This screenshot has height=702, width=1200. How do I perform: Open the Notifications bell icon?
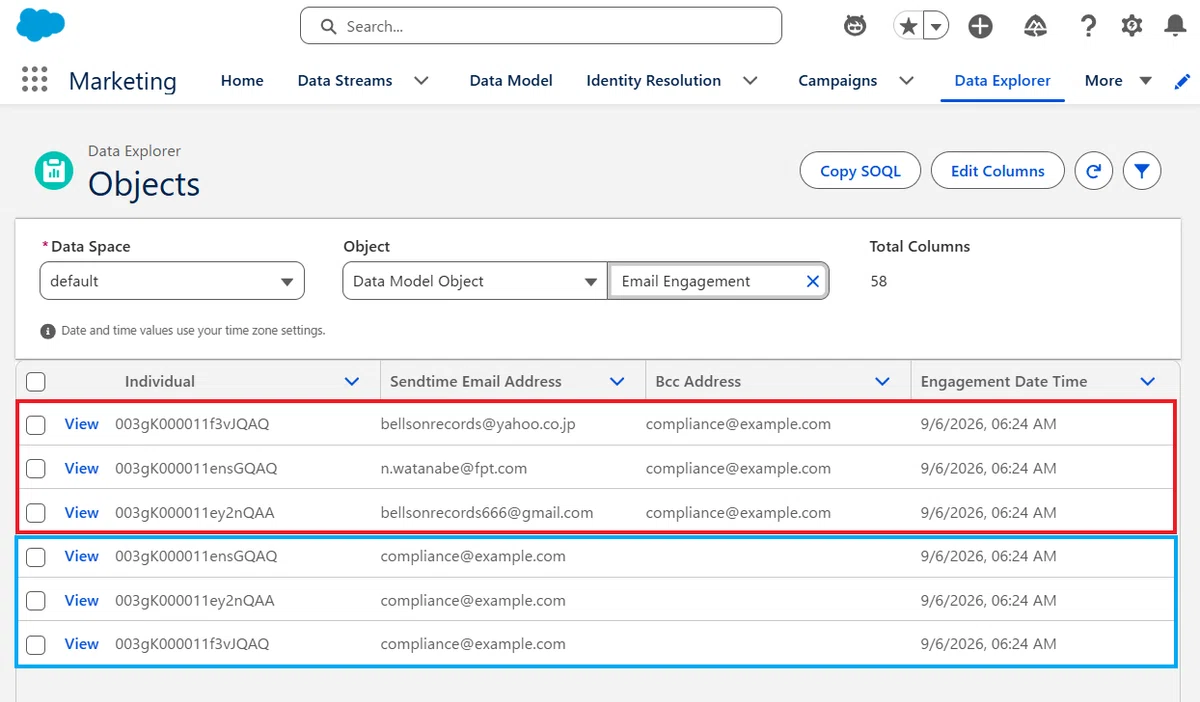(x=1176, y=27)
